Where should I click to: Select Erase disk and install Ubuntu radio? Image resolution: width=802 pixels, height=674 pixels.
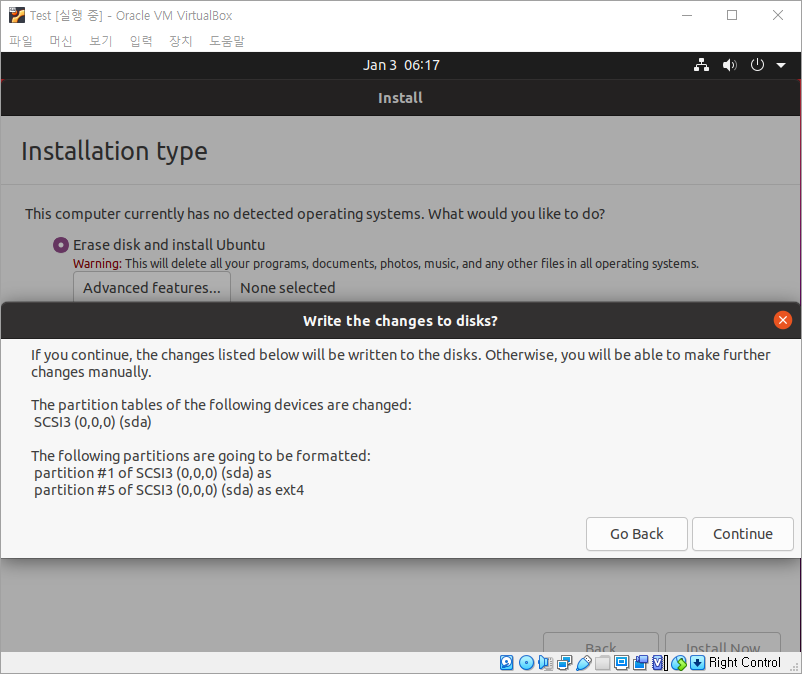pos(61,245)
